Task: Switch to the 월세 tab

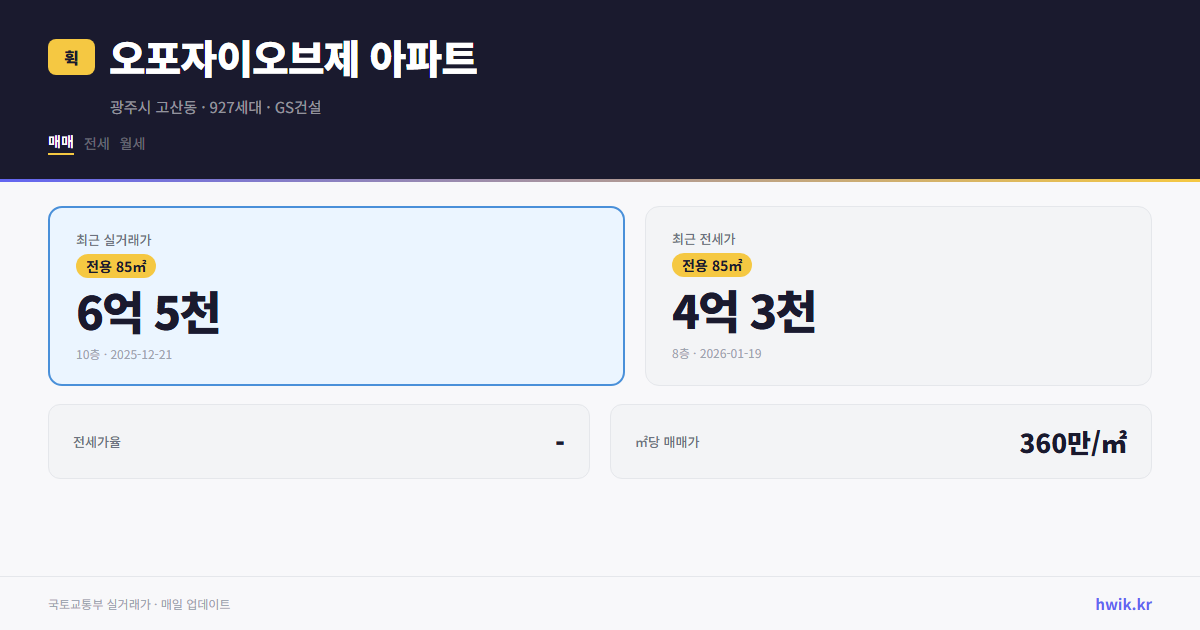Action: (x=132, y=143)
